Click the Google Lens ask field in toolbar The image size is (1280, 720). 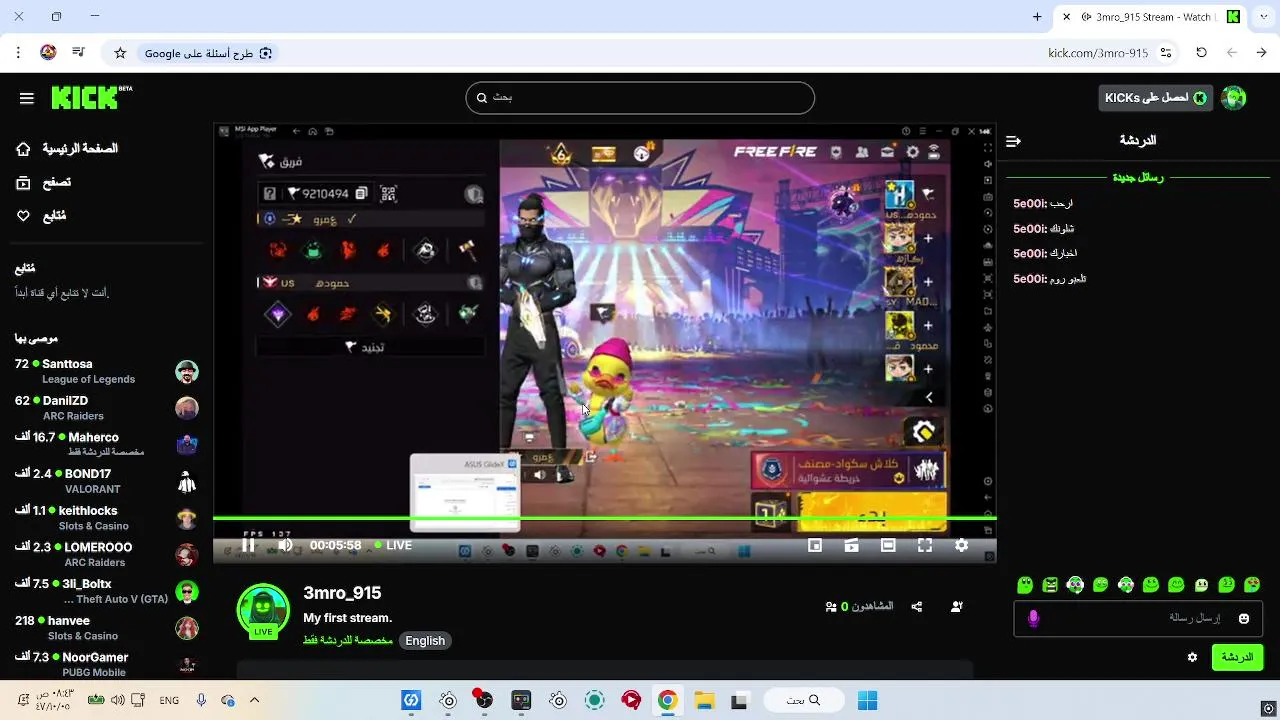(208, 53)
